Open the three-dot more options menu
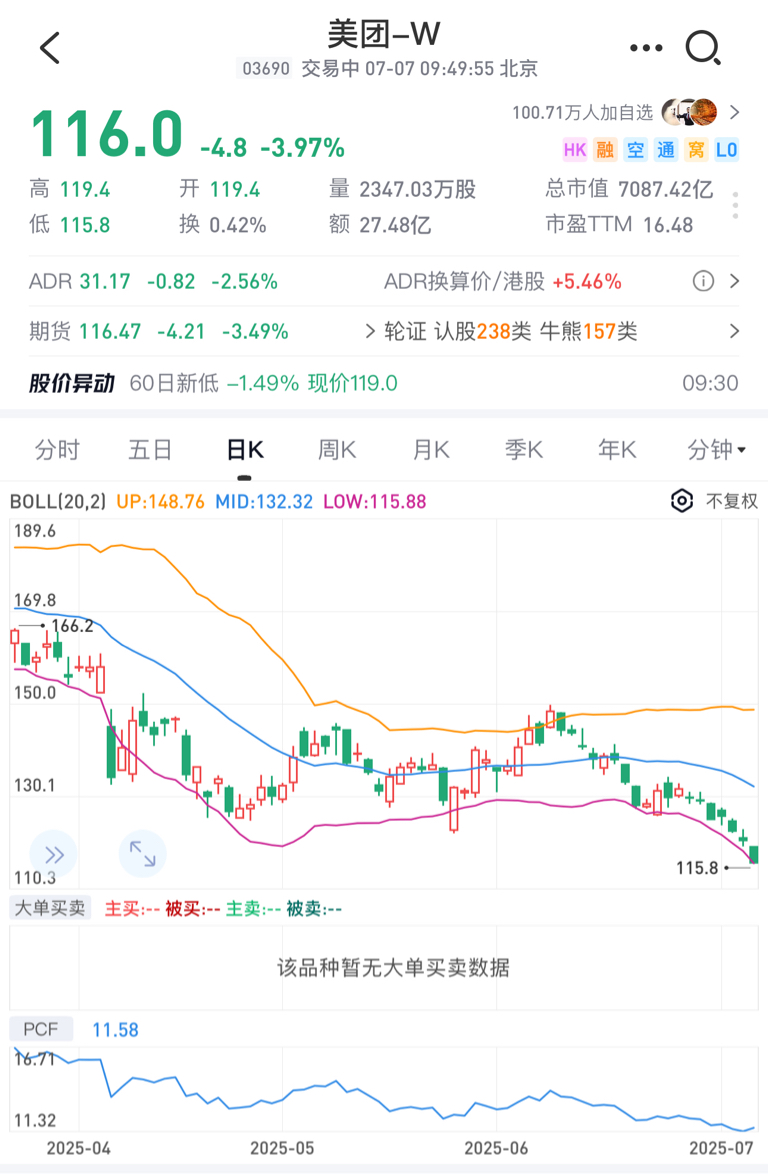768x1174 pixels. [x=646, y=48]
